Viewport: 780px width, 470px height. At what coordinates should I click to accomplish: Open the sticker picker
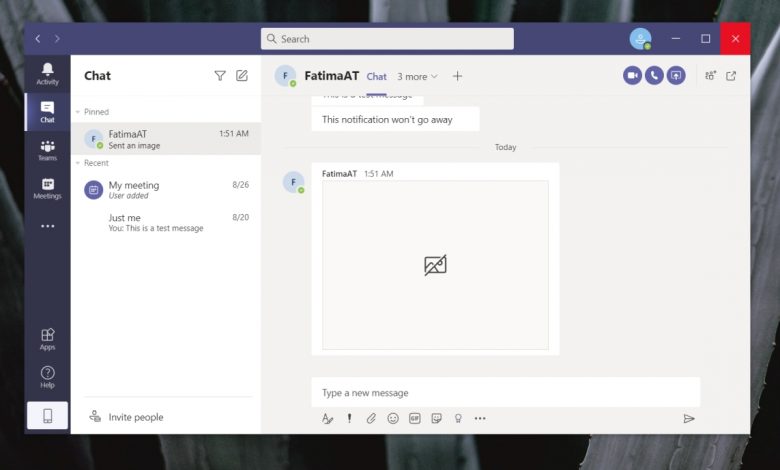click(x=436, y=418)
